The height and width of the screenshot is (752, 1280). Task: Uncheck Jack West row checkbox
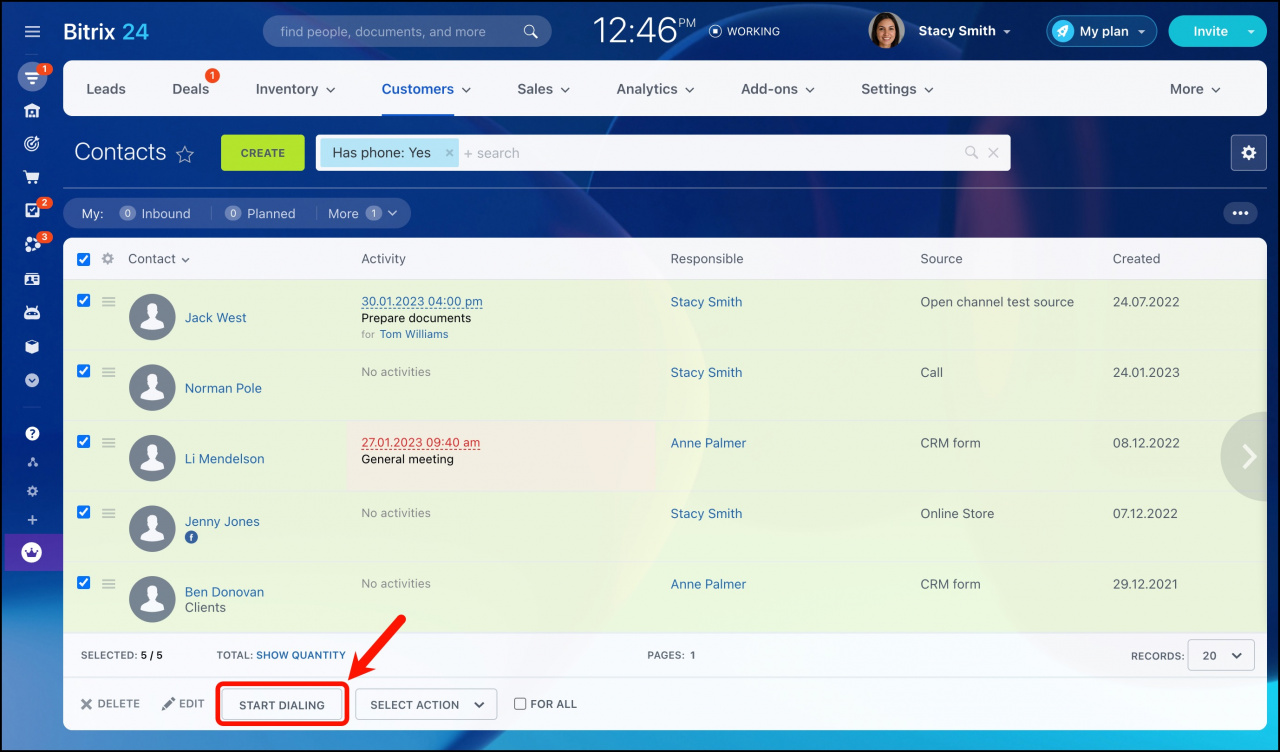84,300
